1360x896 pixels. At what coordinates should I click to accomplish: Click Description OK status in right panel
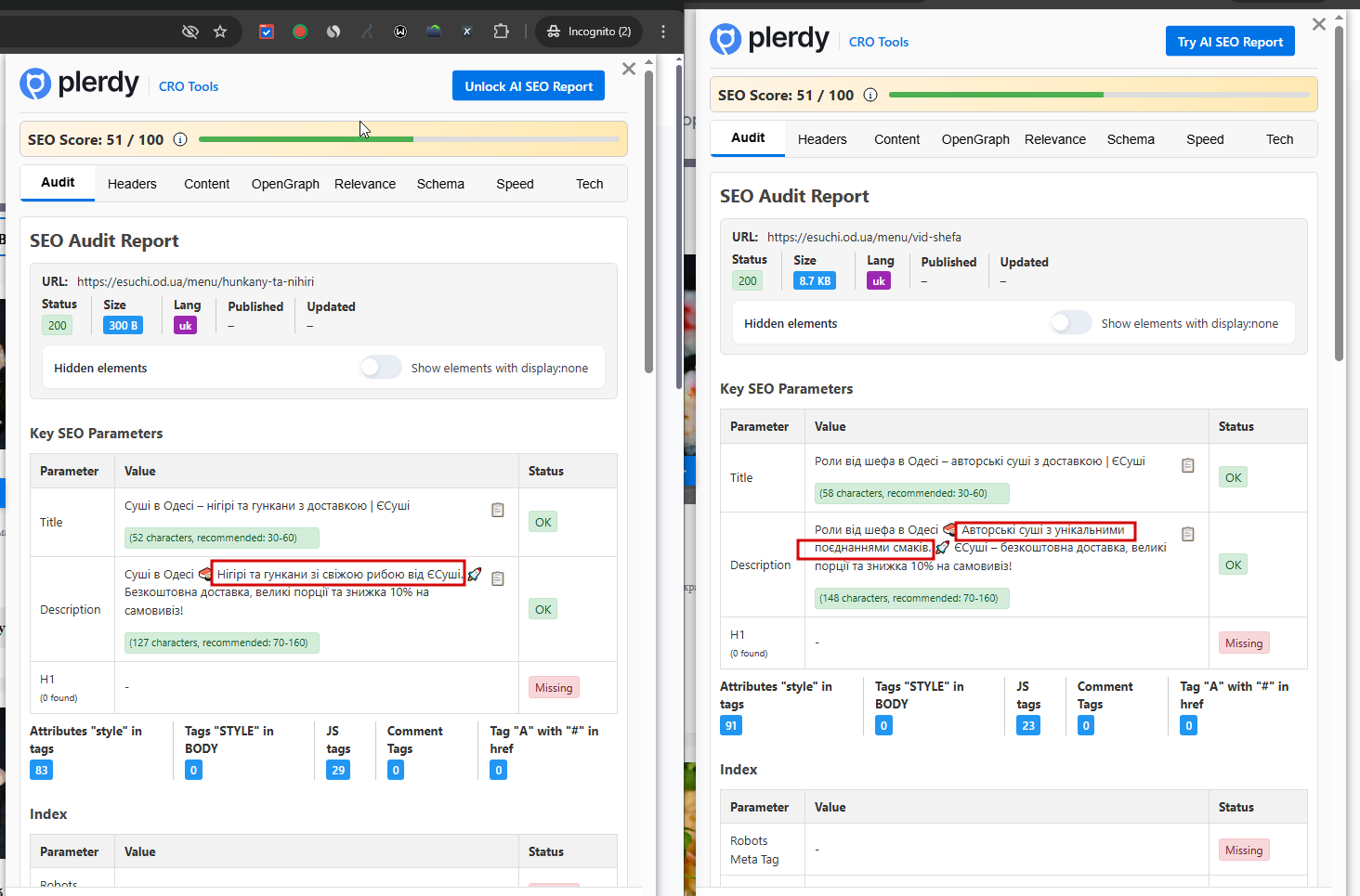(1234, 565)
